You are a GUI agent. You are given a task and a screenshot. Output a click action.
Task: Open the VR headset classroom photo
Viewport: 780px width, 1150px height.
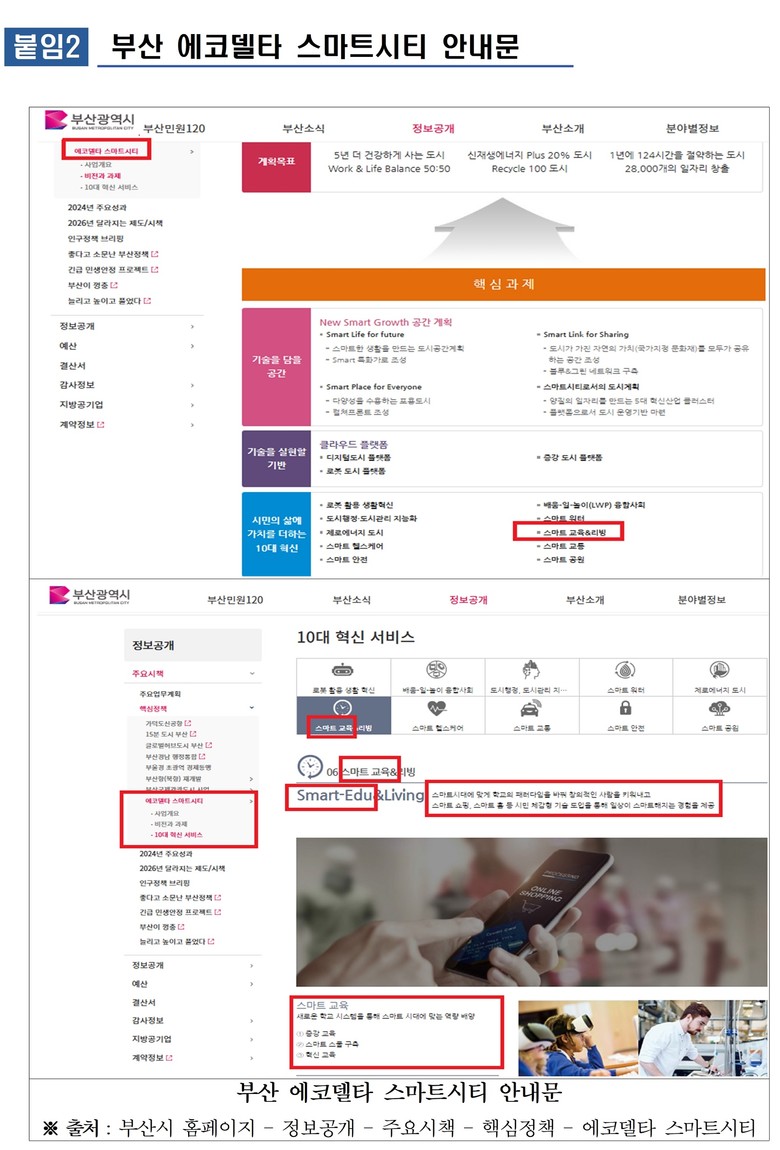(578, 1038)
